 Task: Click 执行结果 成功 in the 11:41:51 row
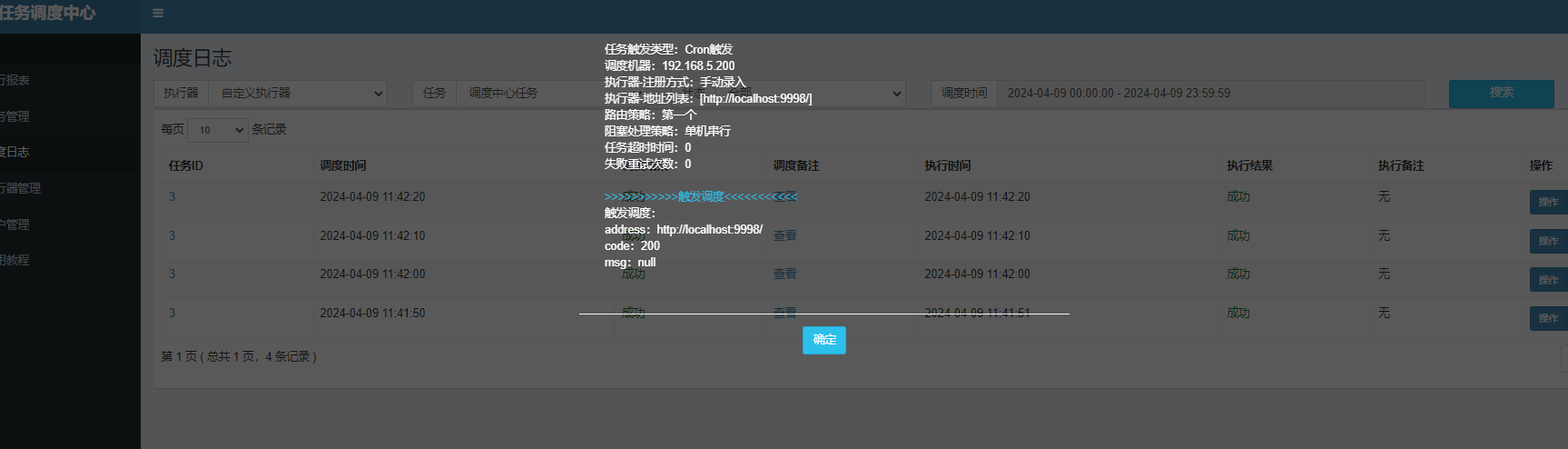click(1238, 313)
